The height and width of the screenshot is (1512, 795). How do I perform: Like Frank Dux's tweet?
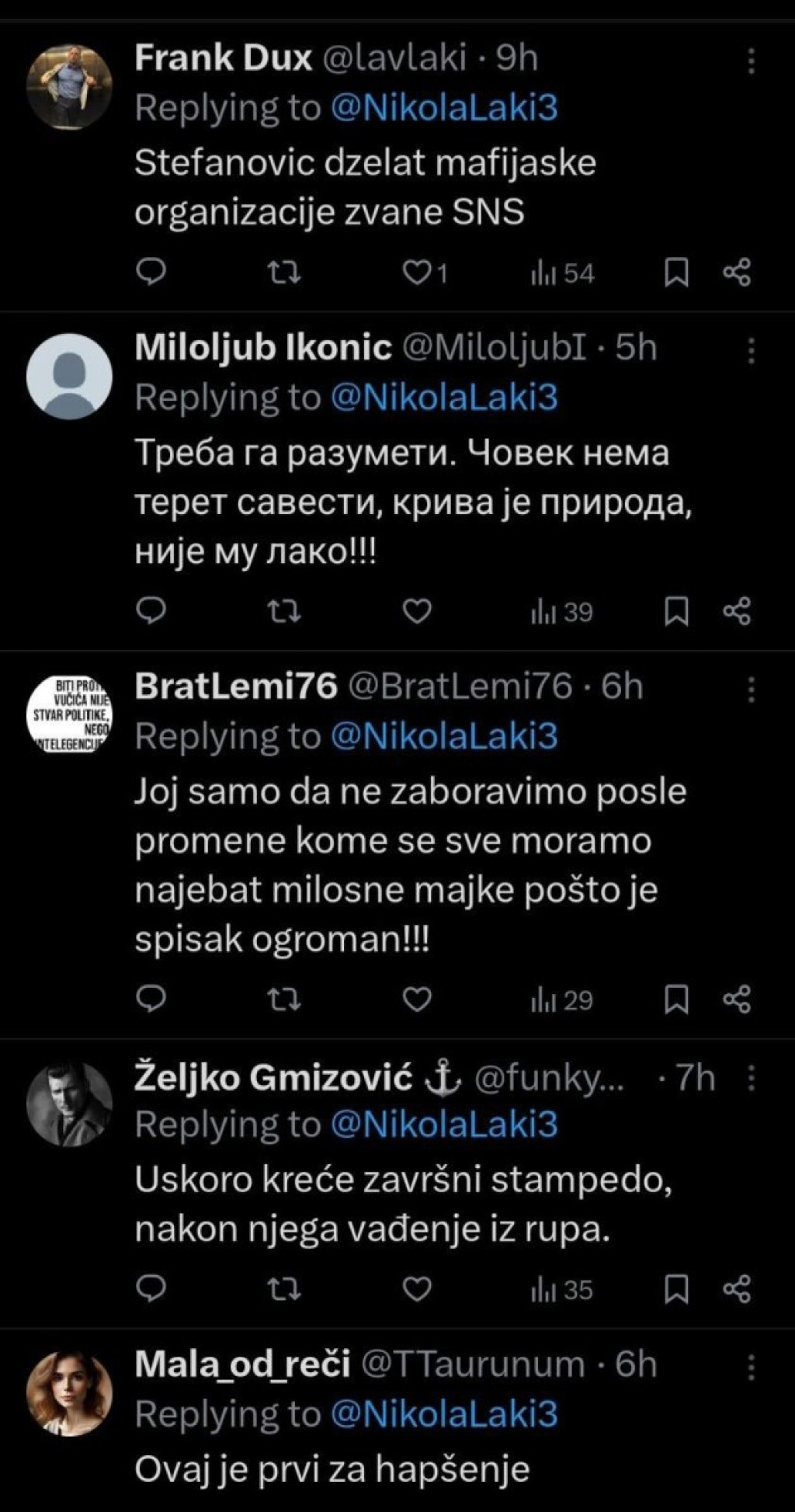pos(418,273)
